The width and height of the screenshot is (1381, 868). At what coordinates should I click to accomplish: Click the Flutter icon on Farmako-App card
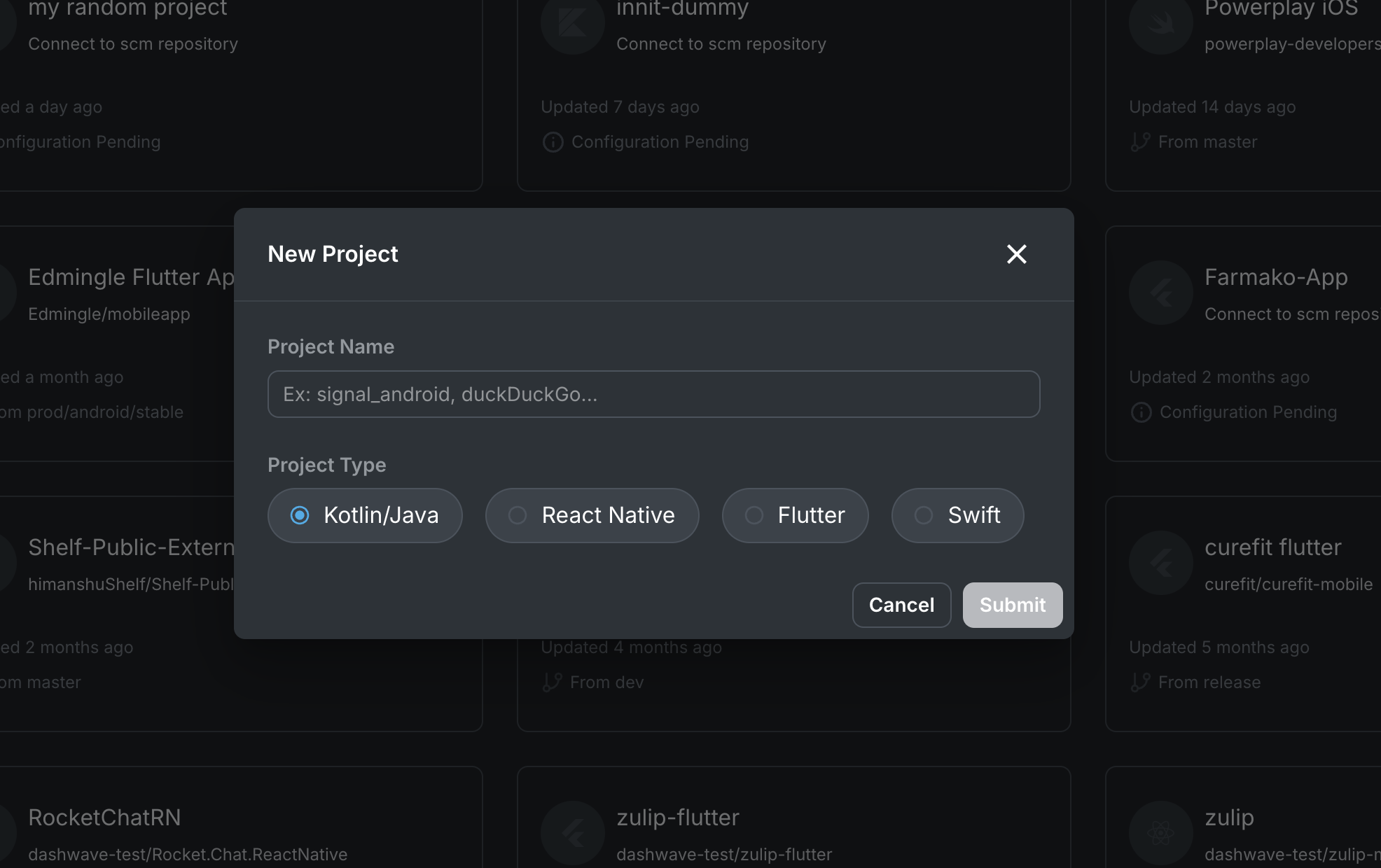point(1160,293)
